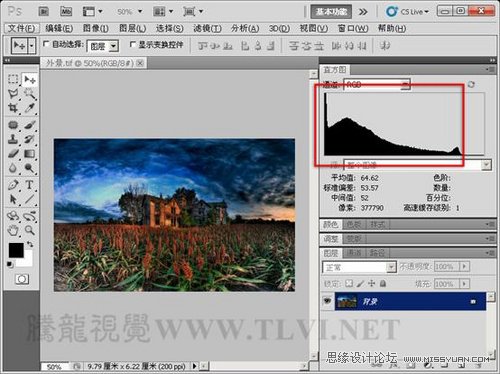Select the Quick Selection tool
The image size is (500, 374).
[x=30, y=94]
